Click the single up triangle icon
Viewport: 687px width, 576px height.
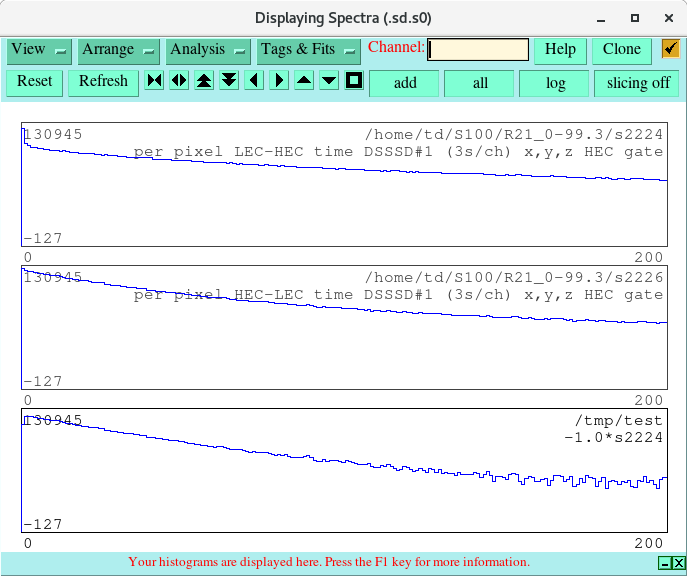pos(304,81)
